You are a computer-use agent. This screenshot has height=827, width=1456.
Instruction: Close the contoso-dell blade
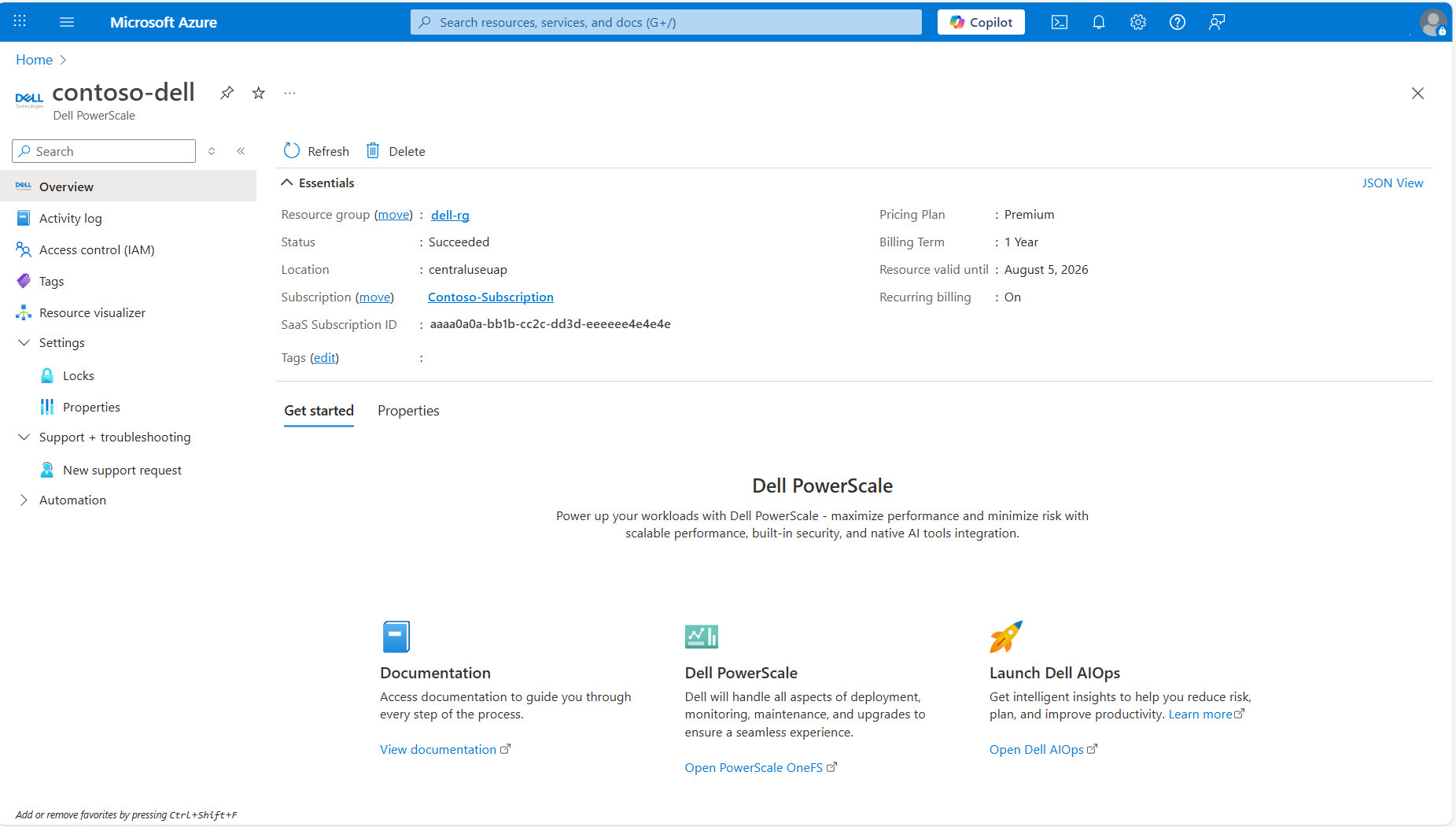click(1417, 93)
